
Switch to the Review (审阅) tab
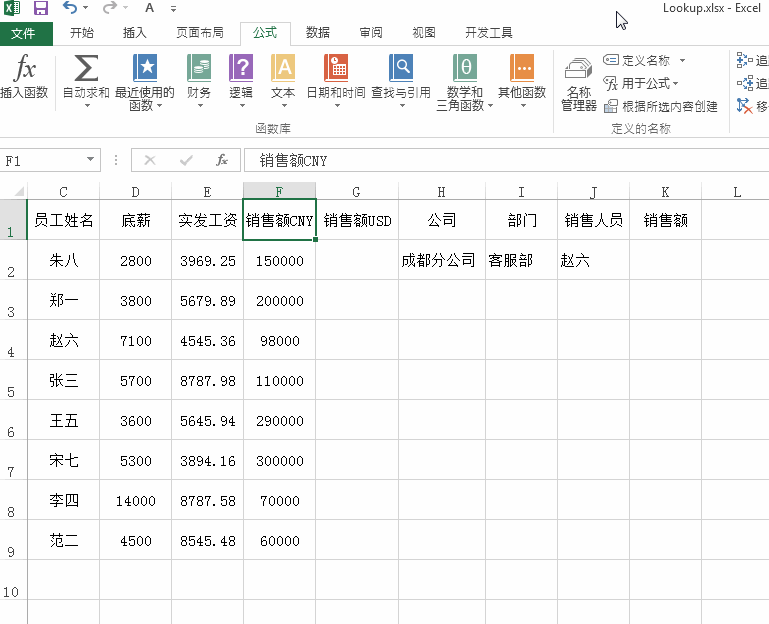click(x=371, y=33)
